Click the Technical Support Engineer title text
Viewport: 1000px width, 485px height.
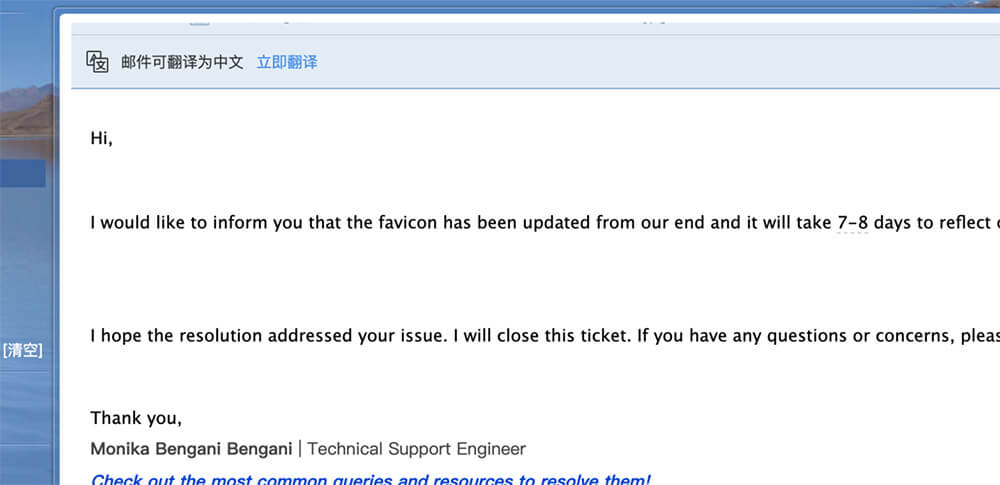point(416,449)
